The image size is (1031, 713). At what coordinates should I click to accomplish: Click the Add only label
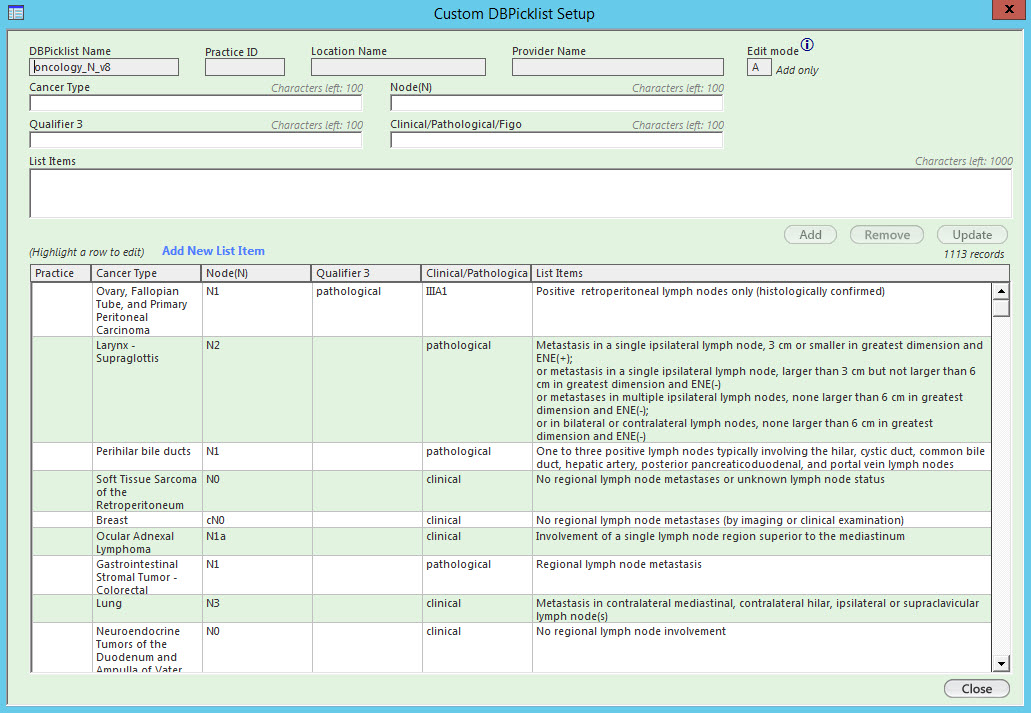[x=797, y=70]
